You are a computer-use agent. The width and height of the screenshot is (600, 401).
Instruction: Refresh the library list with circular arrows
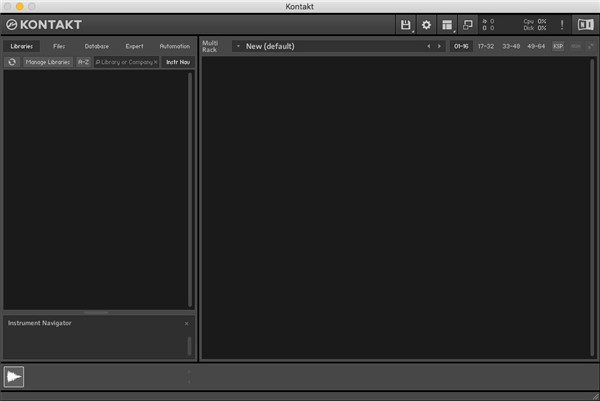pyautogui.click(x=12, y=62)
